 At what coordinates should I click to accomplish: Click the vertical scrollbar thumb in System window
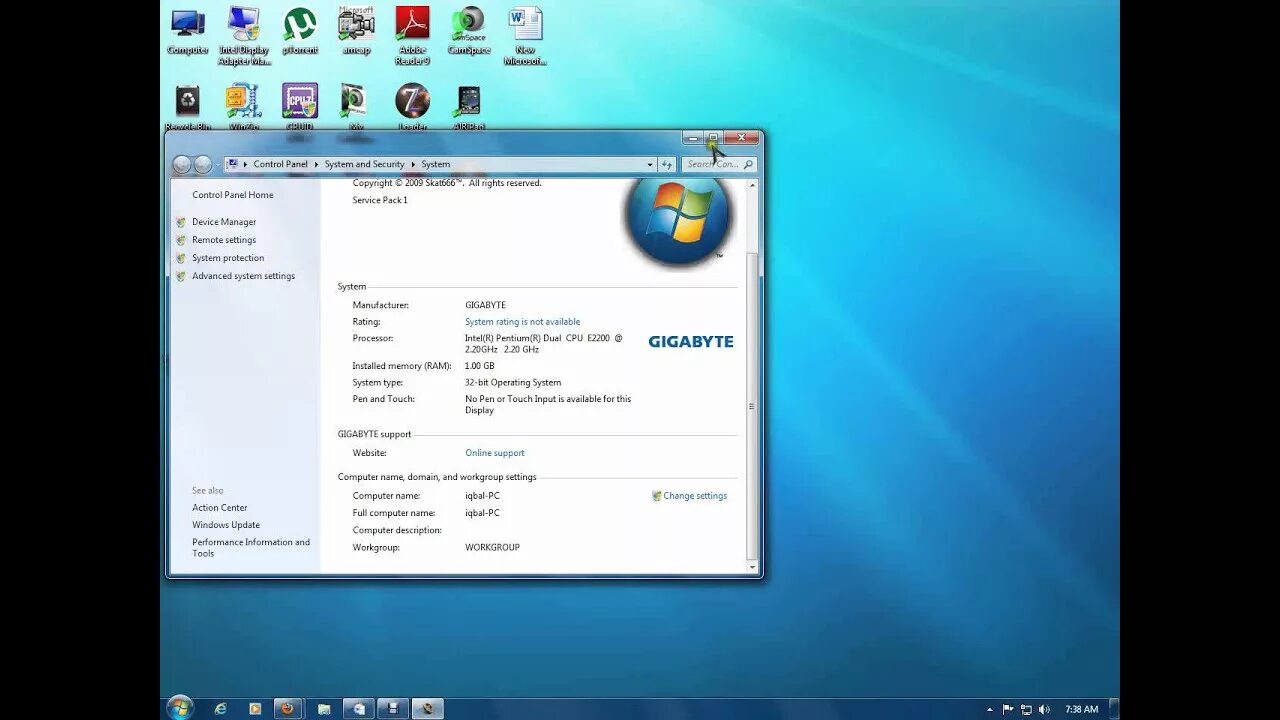point(752,406)
